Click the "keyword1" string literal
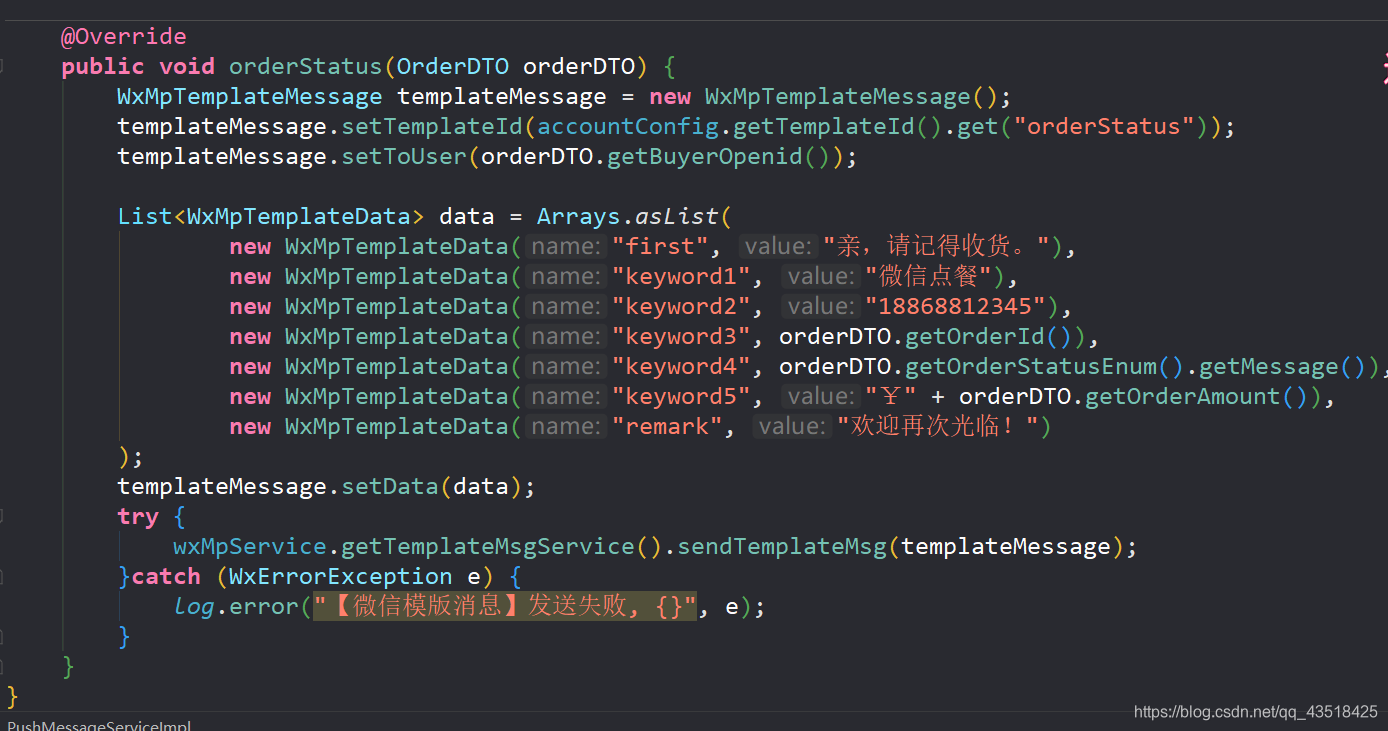The image size is (1388, 731). click(x=682, y=277)
